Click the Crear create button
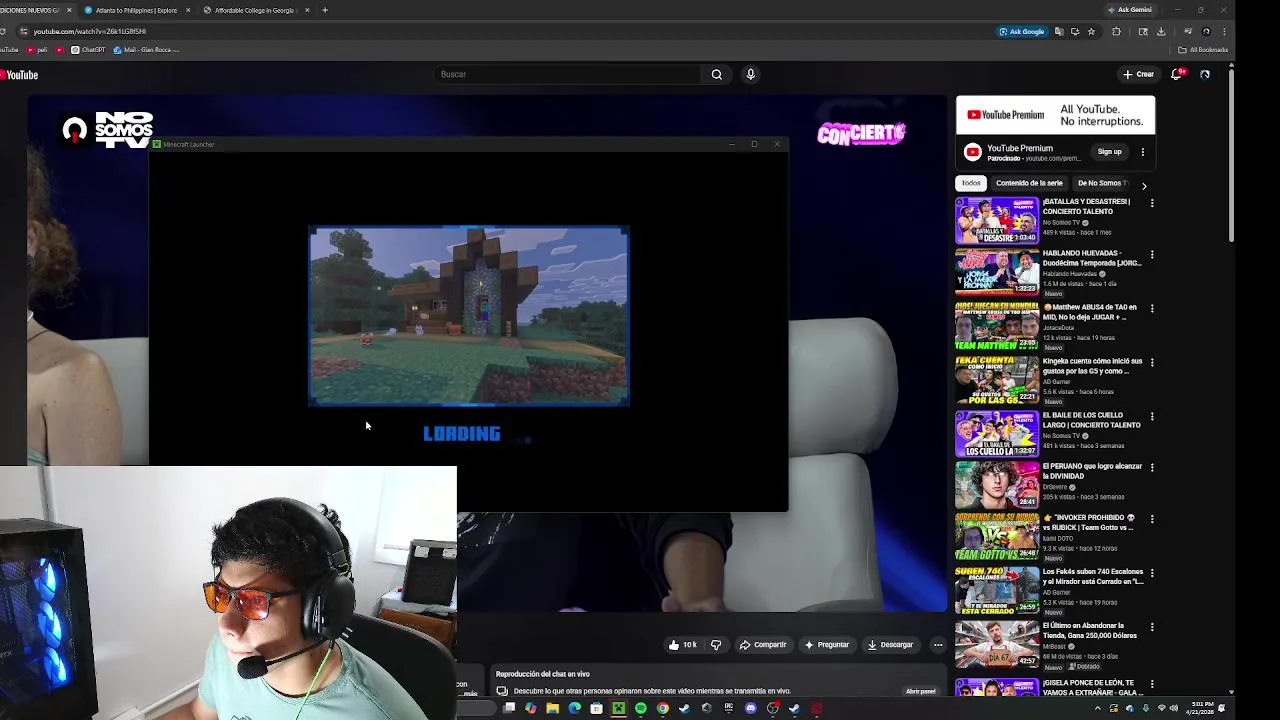 (x=1138, y=74)
